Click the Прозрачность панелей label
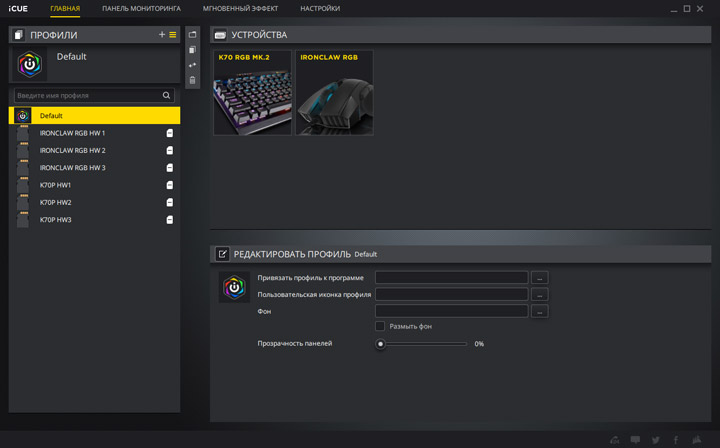 click(x=294, y=343)
